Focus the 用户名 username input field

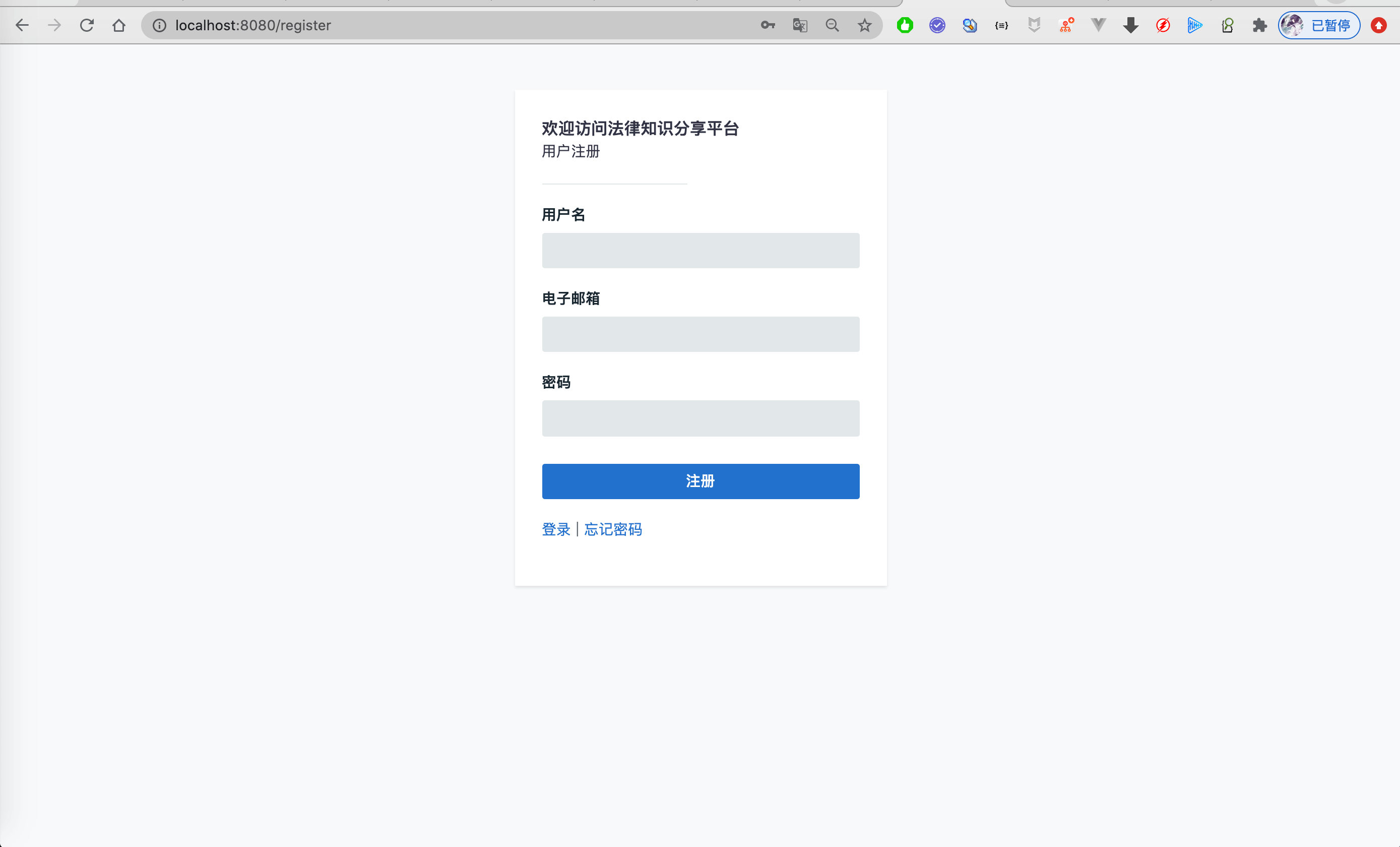(700, 250)
